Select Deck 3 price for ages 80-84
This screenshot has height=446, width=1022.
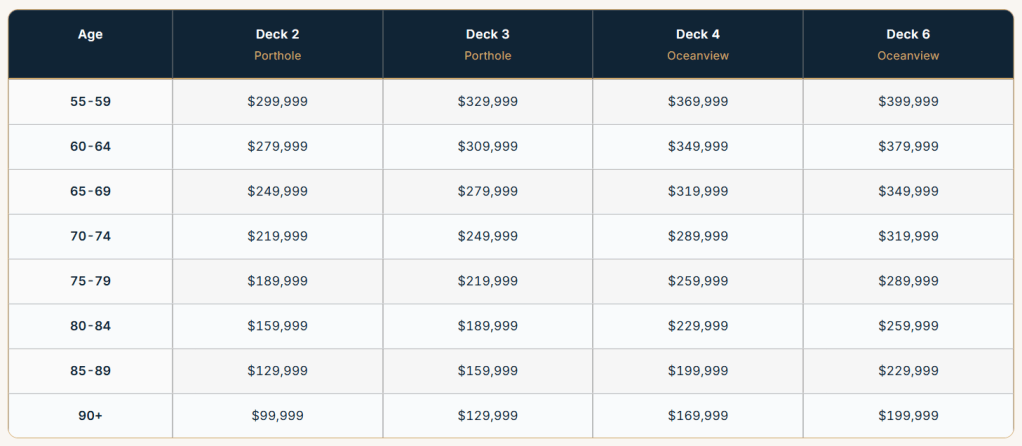(487, 326)
